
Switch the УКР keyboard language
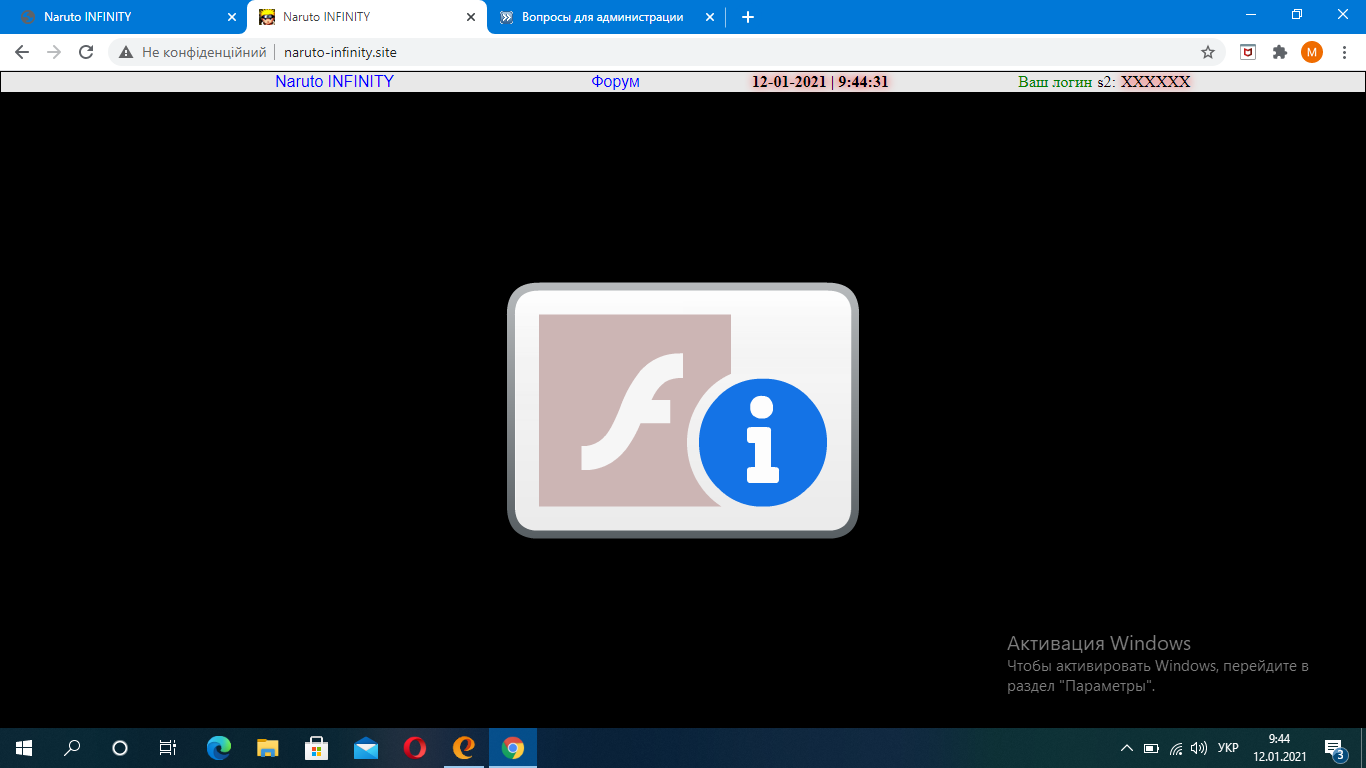point(1228,748)
